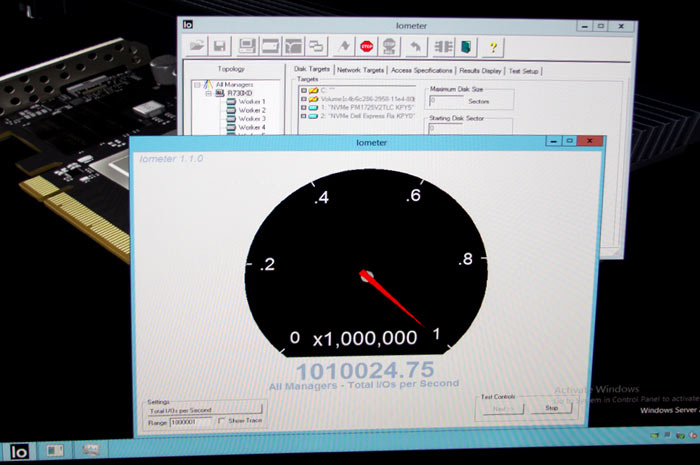
Task: Open the Results Display tab
Action: pyautogui.click(x=480, y=71)
